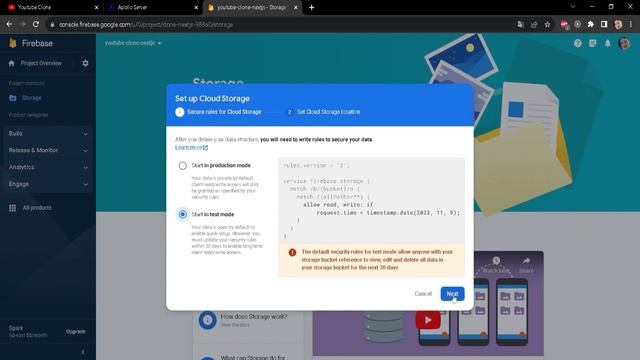640x360 pixels.
Task: Click the Storage home icon
Action: tap(13, 98)
